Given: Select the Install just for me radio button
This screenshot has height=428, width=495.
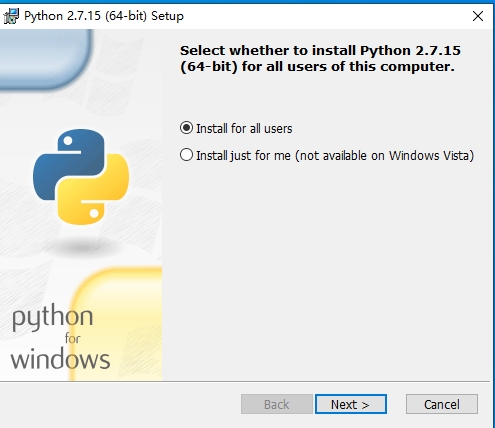Looking at the screenshot, I should click(x=186, y=155).
